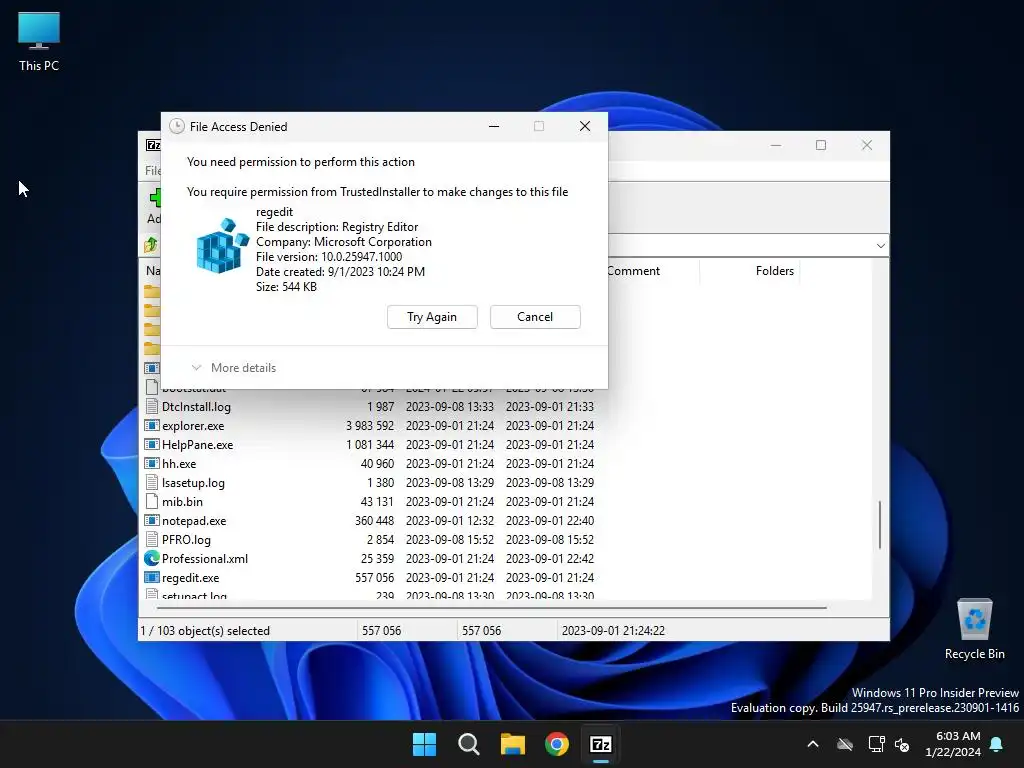Click status bar timestamp 2023-09-01 21:24:22
Viewport: 1024px width, 768px height.
pos(613,631)
